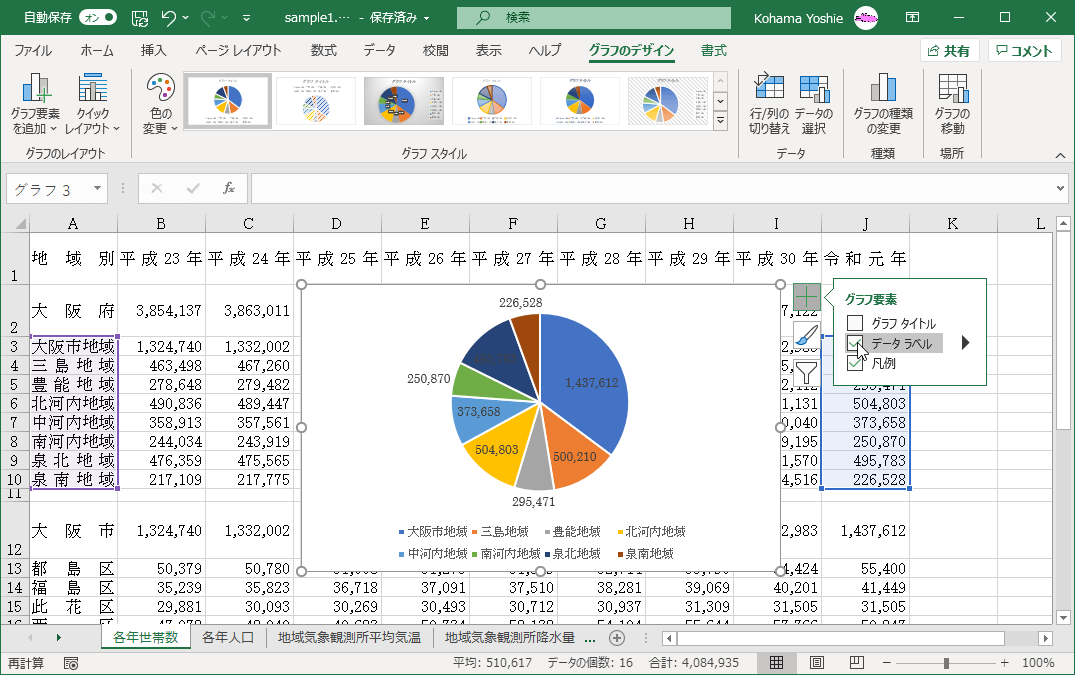The width and height of the screenshot is (1075, 675).
Task: Select column header B
Action: pyautogui.click(x=160, y=223)
